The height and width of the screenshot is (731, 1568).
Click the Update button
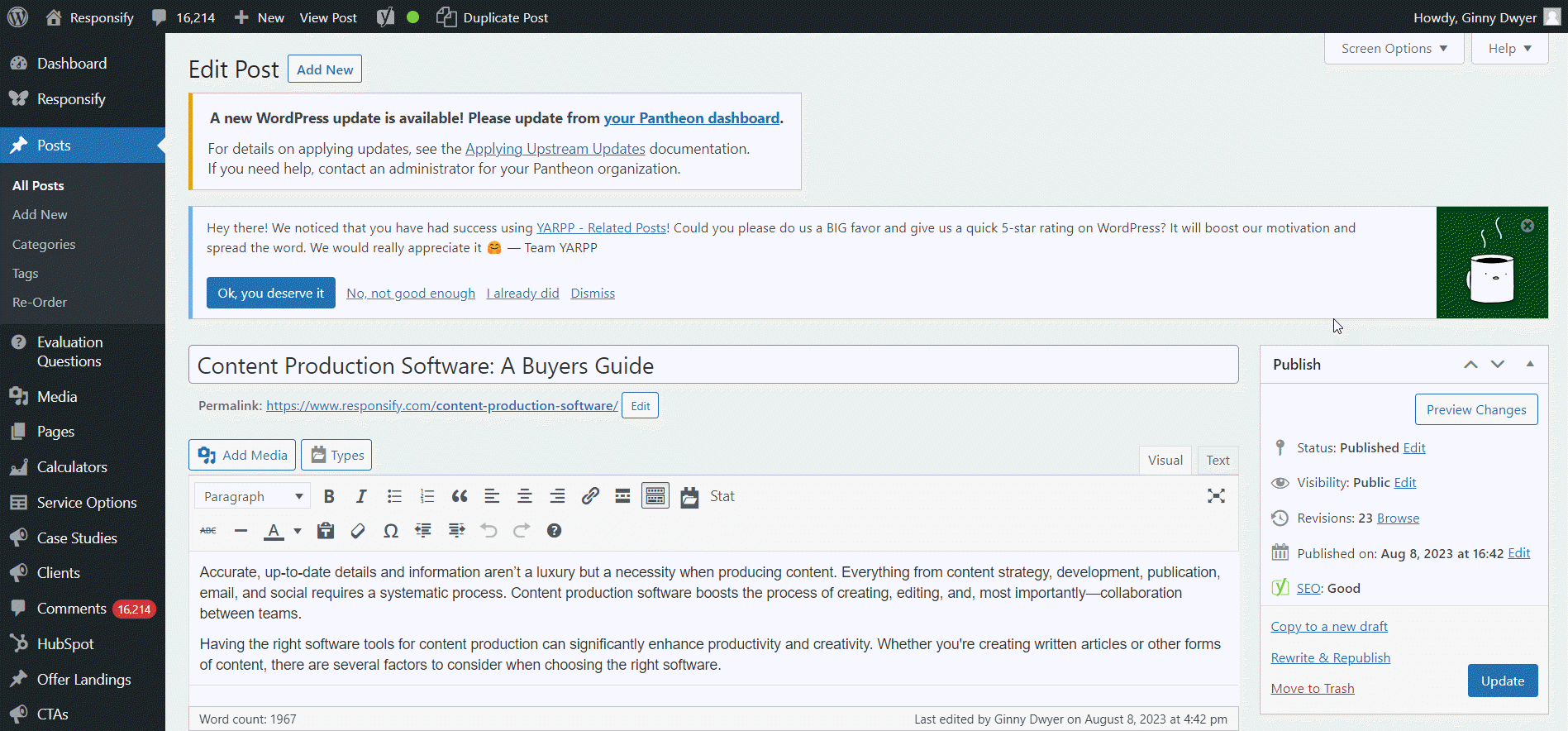coord(1503,681)
